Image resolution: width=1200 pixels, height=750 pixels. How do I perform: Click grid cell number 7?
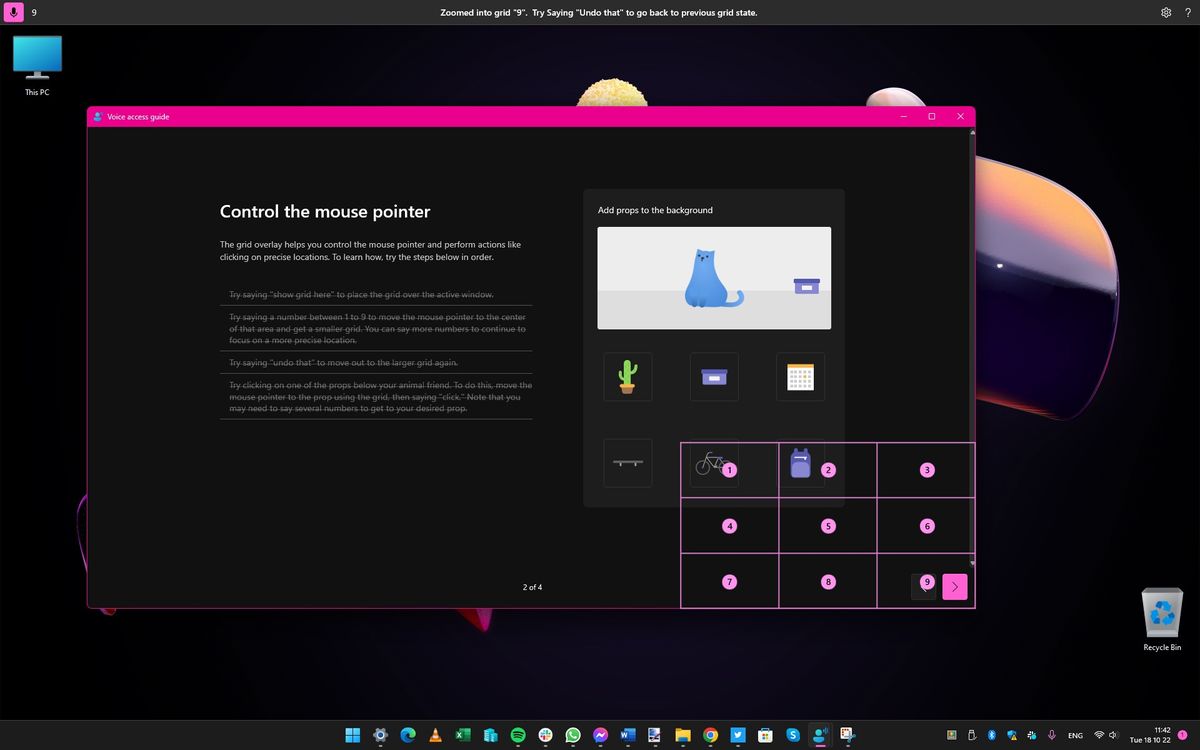click(x=730, y=581)
